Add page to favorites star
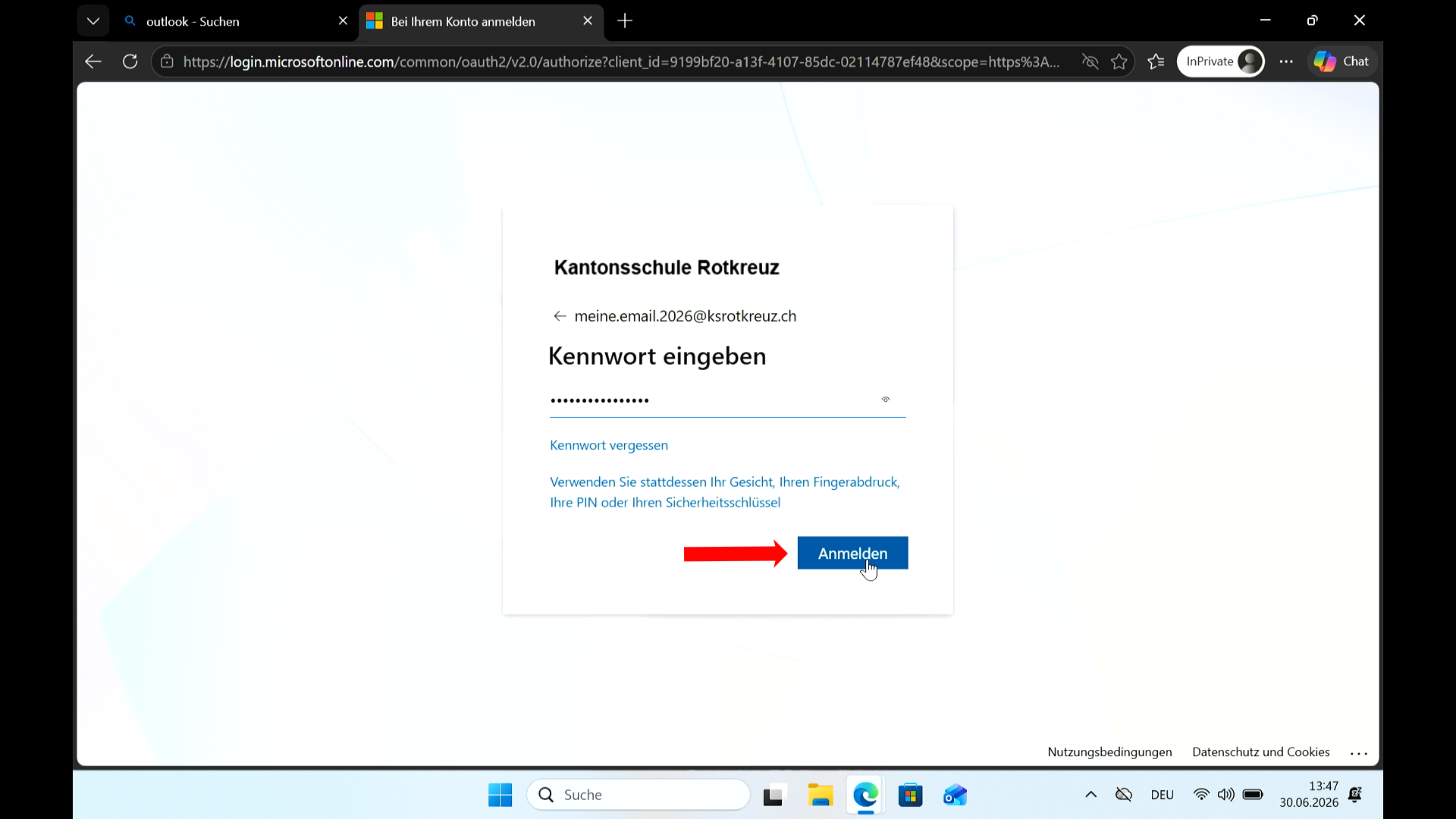 coord(1119,61)
